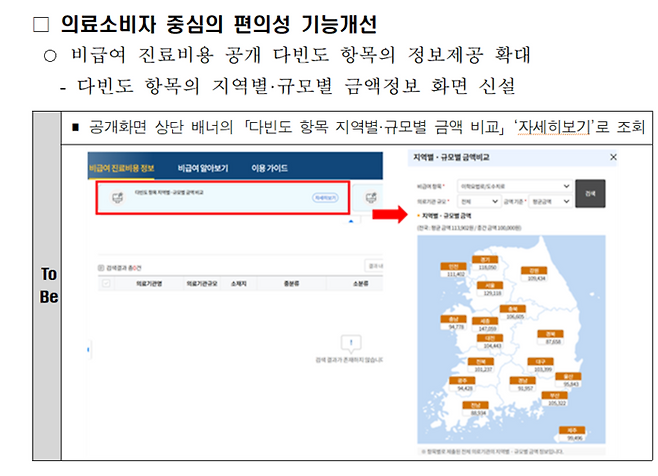Click the national average amount summary line
Image resolution: width=658 pixels, height=476 pixels.
pyautogui.click(x=469, y=228)
